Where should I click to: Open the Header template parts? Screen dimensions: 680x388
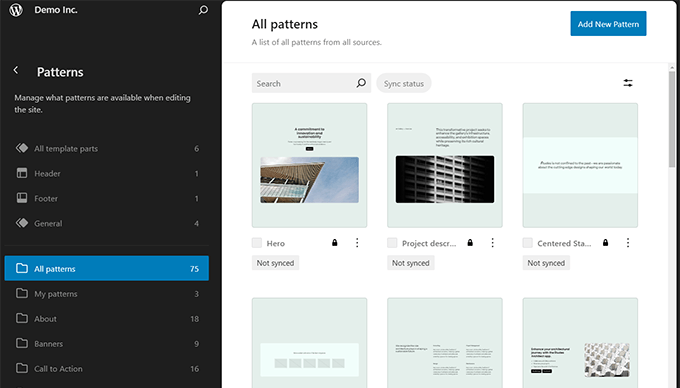coord(107,173)
